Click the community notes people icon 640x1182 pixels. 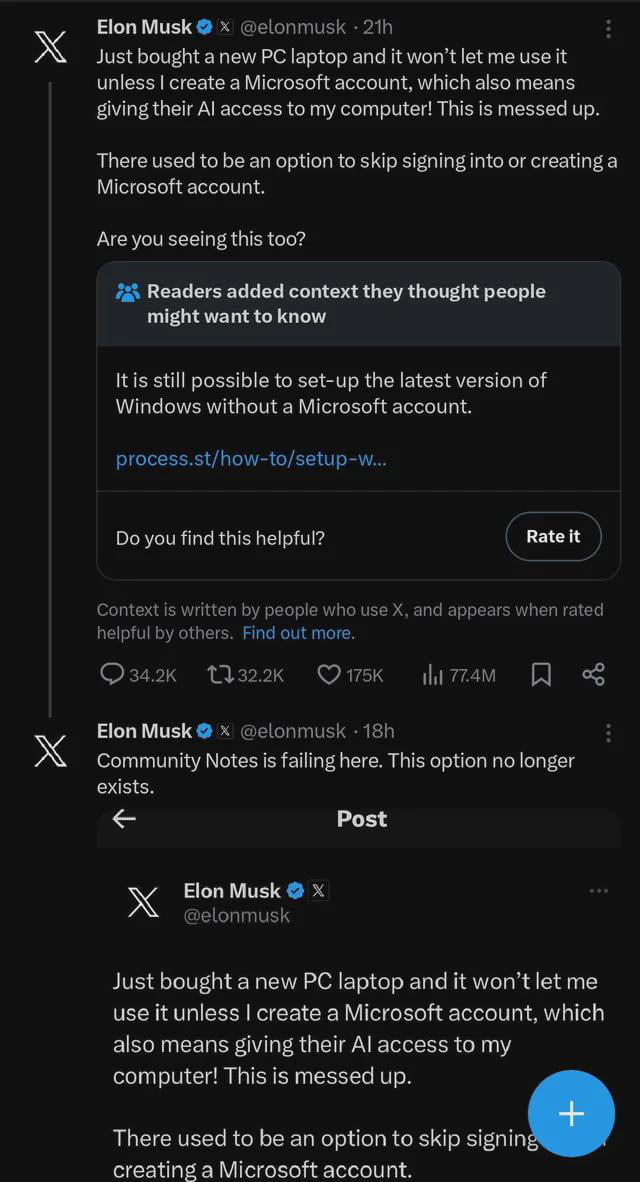128,292
